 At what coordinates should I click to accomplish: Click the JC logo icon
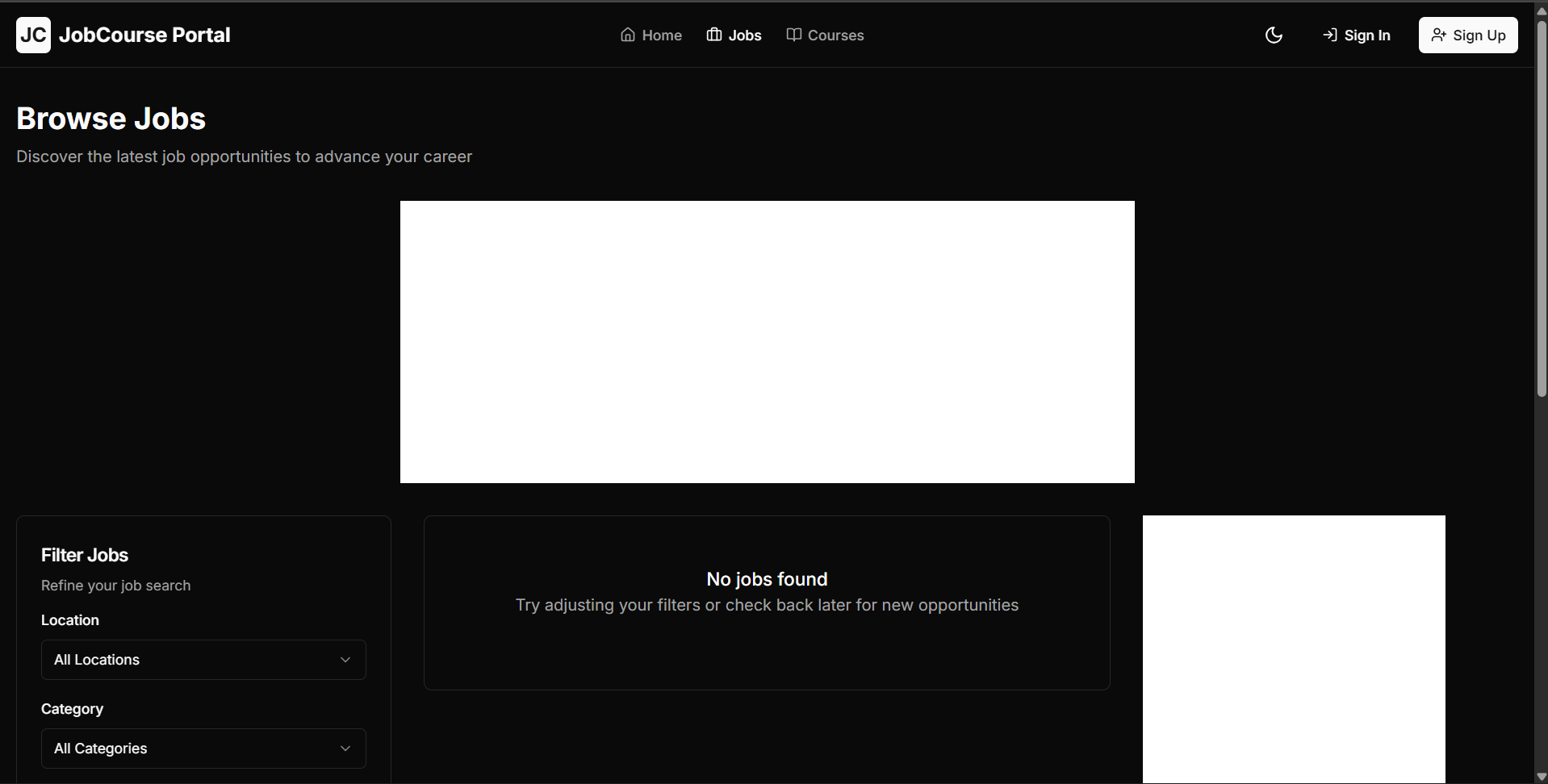coord(33,35)
